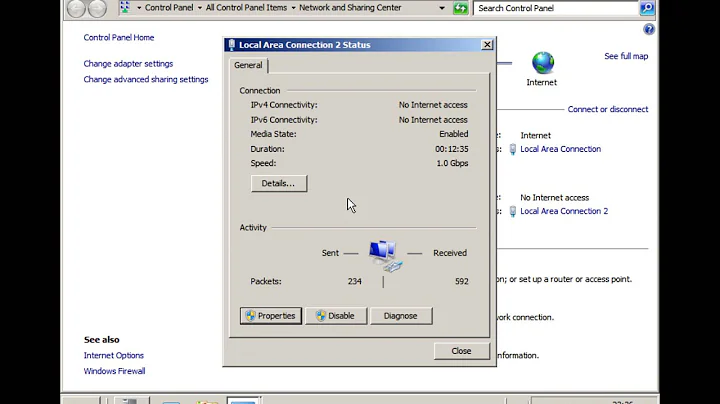This screenshot has height=404, width=720.
Task: Click IPv6 Connectivity No Internet access value
Action: coord(433,120)
